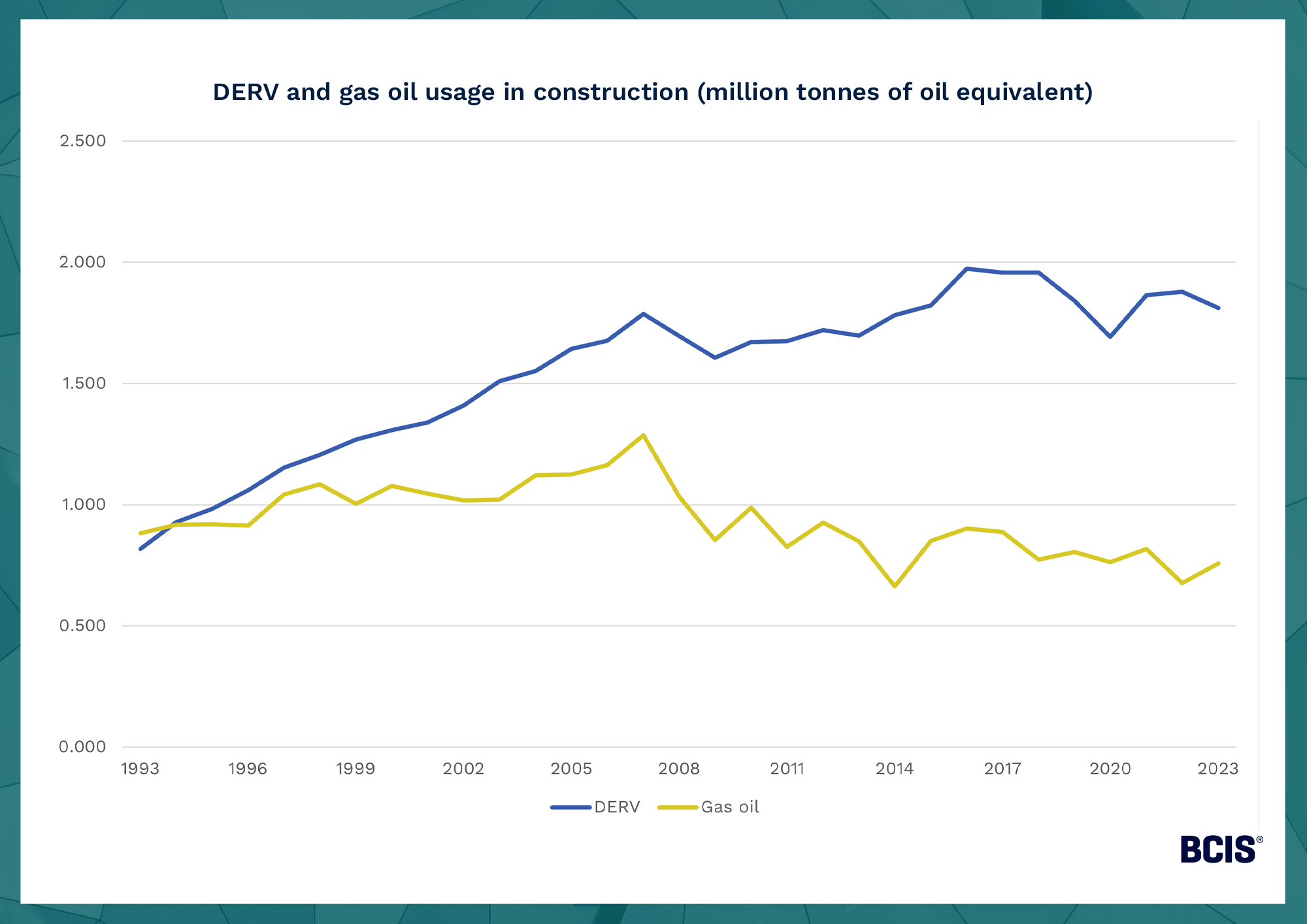
Task: Click the Gas oil low point at 2014
Action: [x=895, y=586]
